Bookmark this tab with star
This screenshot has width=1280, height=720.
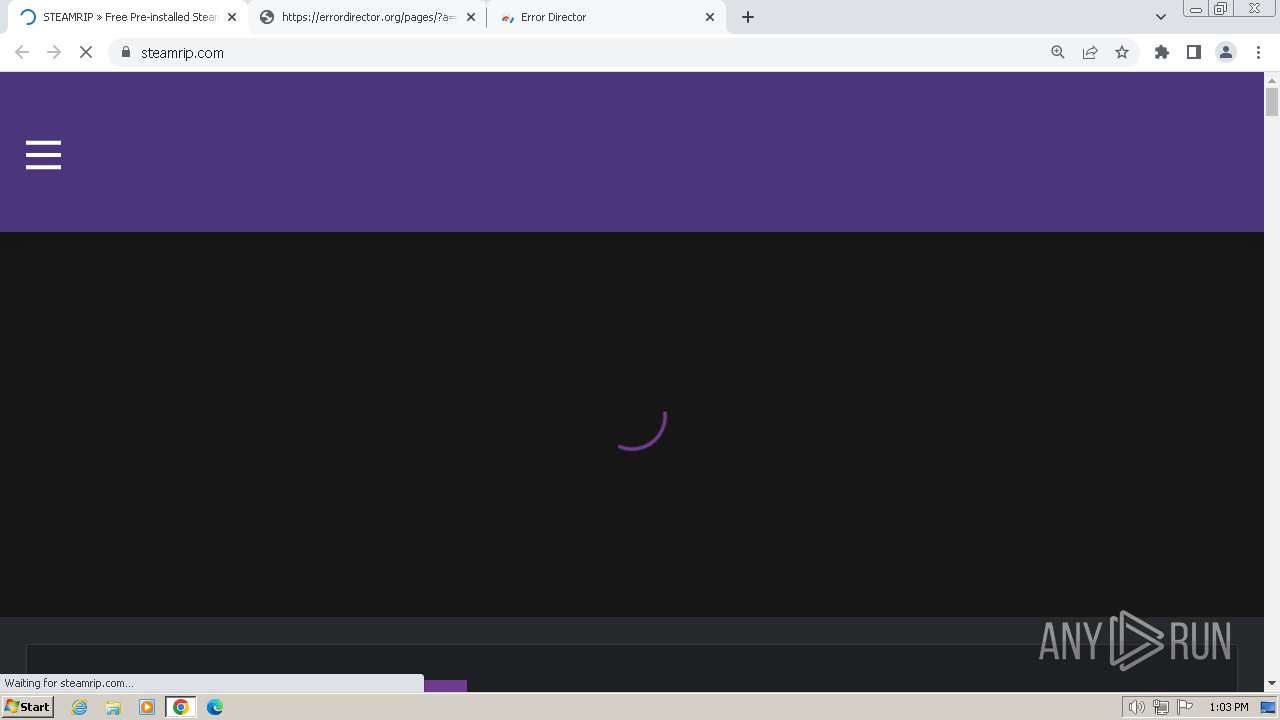point(1122,52)
